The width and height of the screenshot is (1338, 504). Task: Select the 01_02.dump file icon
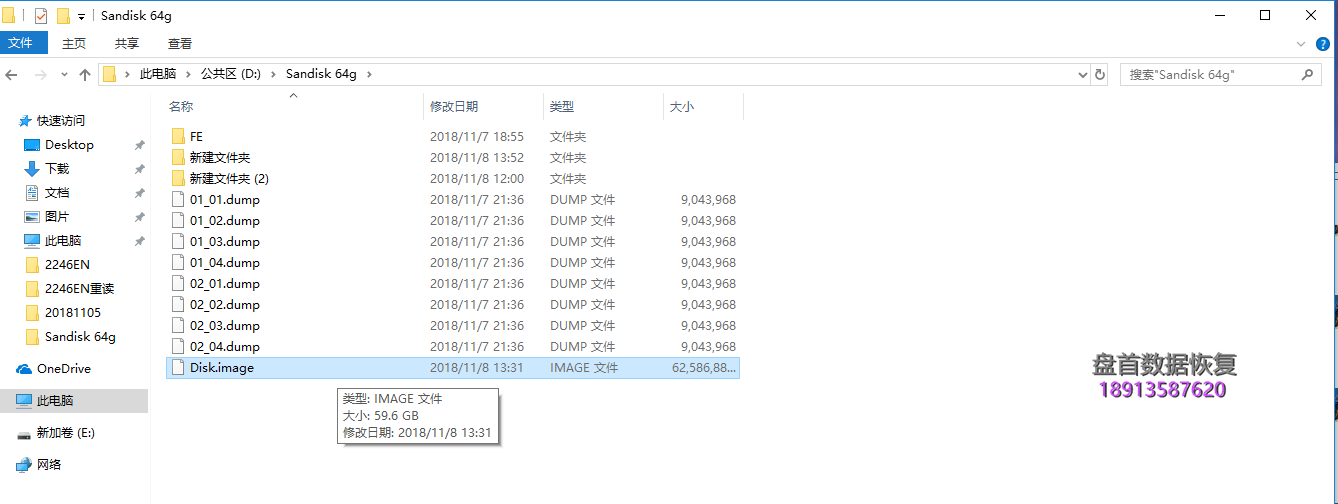(x=178, y=220)
